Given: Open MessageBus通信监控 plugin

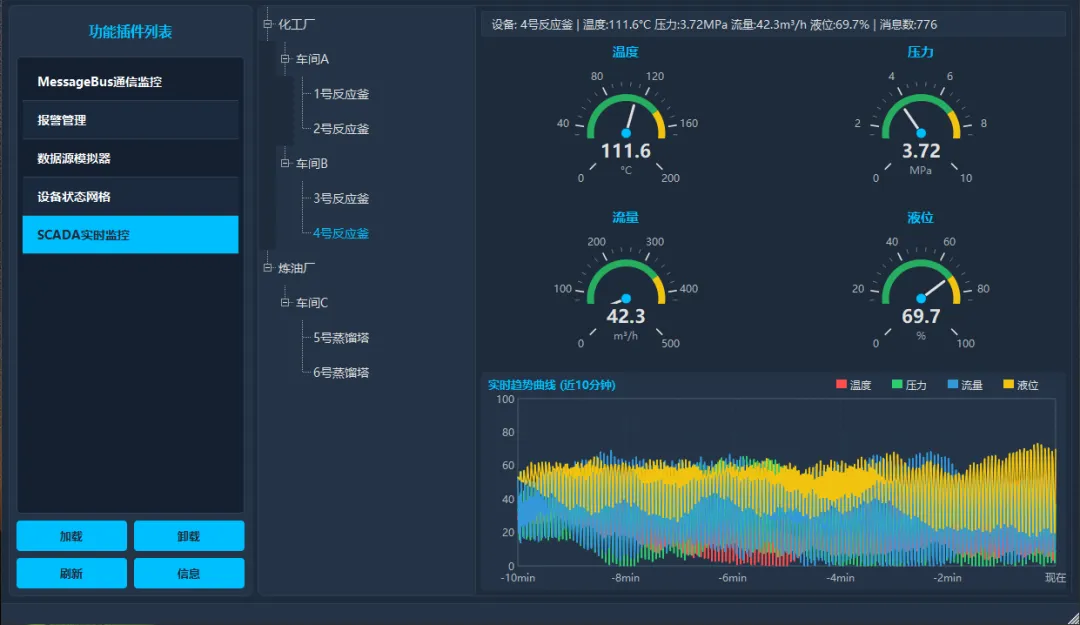Looking at the screenshot, I should coord(130,81).
